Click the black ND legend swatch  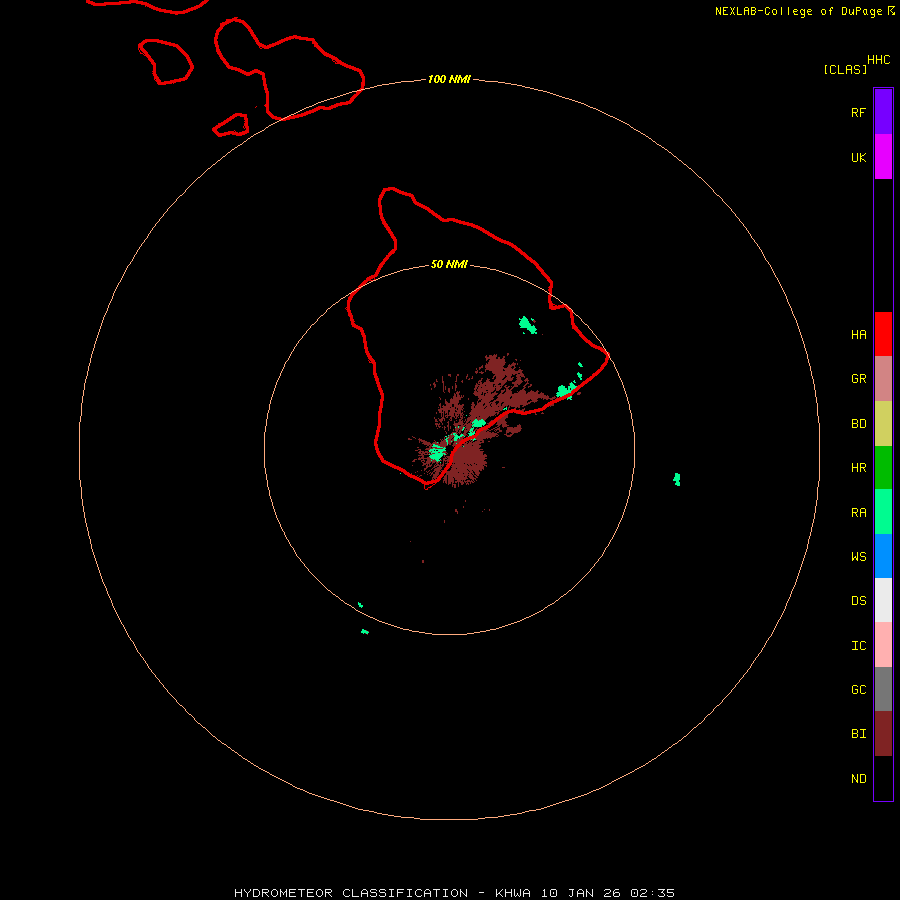tap(883, 778)
